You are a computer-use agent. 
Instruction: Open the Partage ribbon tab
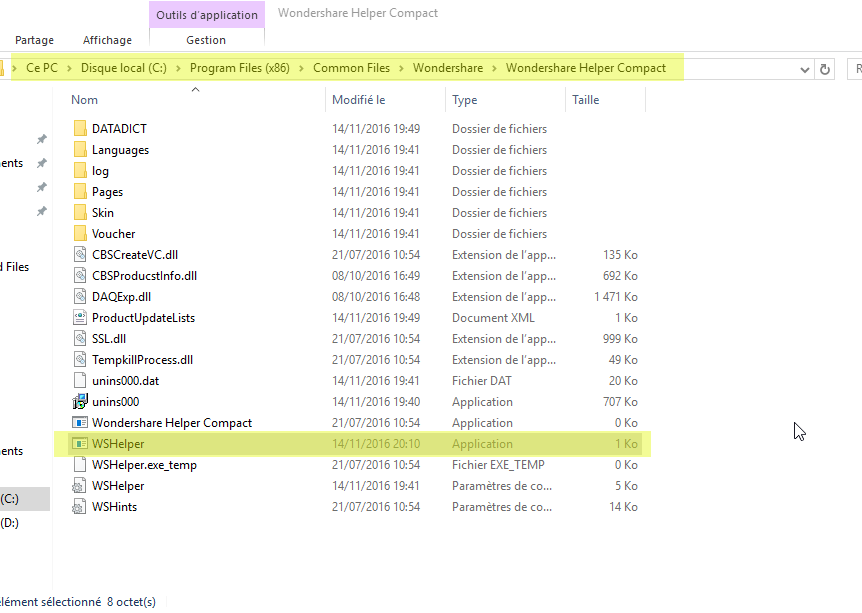pos(35,40)
